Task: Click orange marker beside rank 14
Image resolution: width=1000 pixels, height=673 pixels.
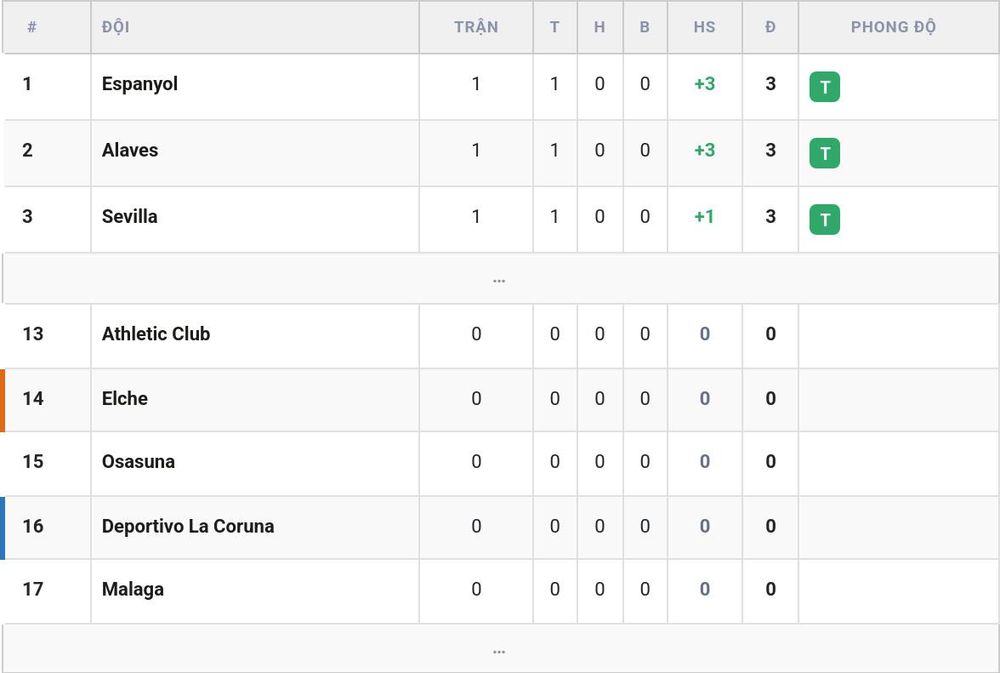Action: click(x=3, y=400)
